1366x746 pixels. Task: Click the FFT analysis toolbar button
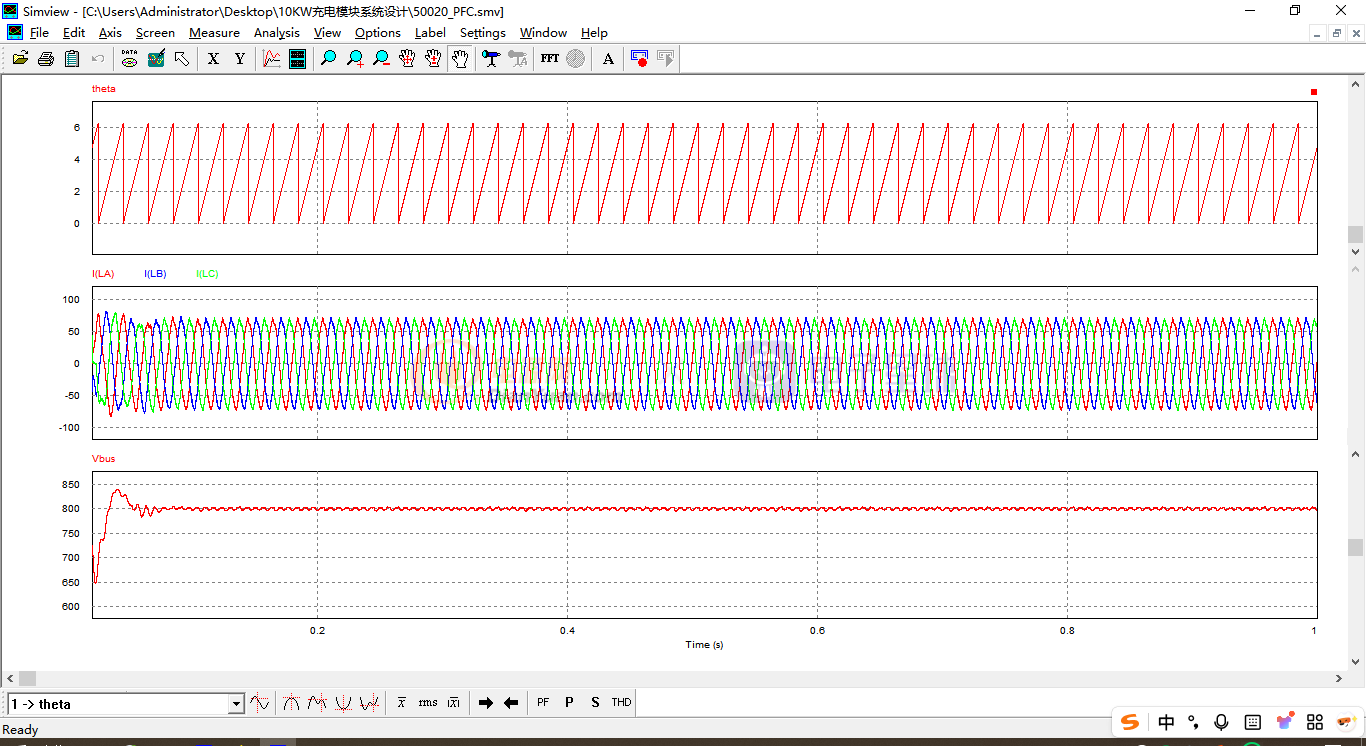pyautogui.click(x=550, y=59)
